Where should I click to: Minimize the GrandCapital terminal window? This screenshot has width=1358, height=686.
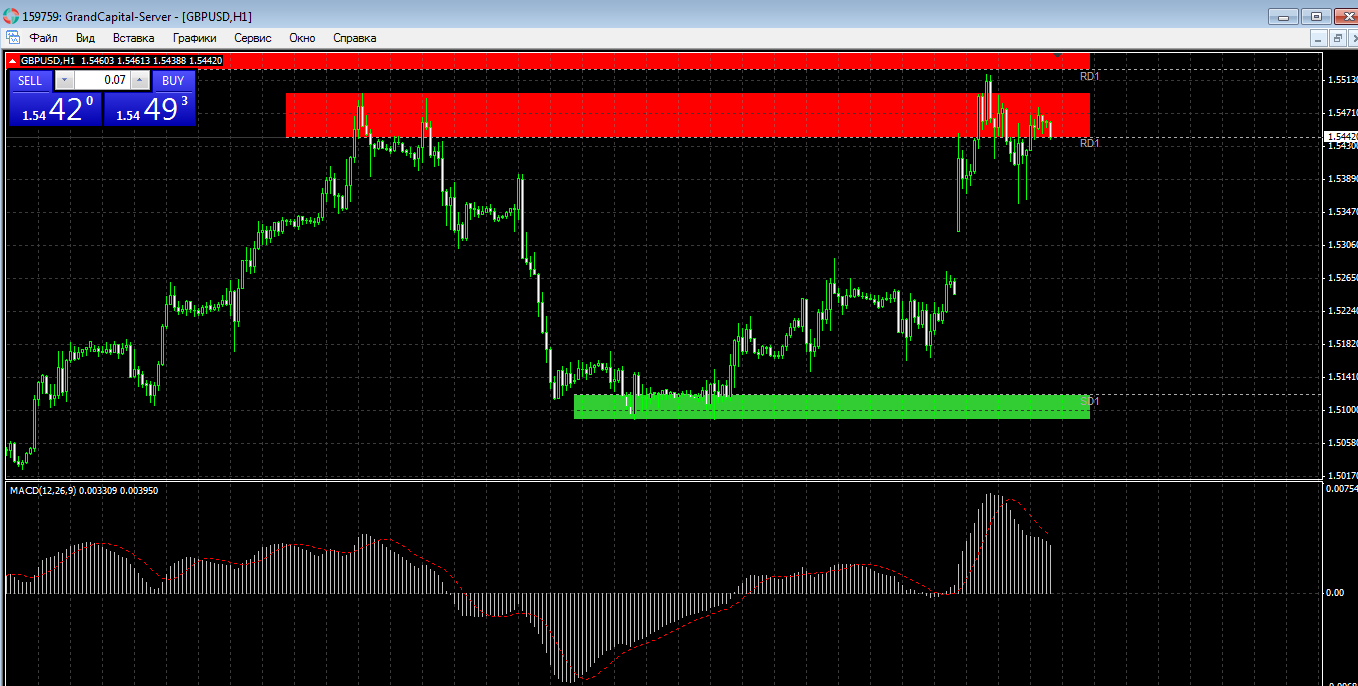(x=1283, y=16)
